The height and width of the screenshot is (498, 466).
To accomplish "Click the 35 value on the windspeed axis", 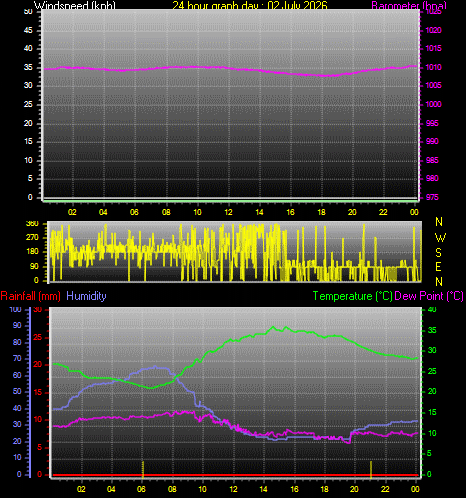I will pos(28,67).
